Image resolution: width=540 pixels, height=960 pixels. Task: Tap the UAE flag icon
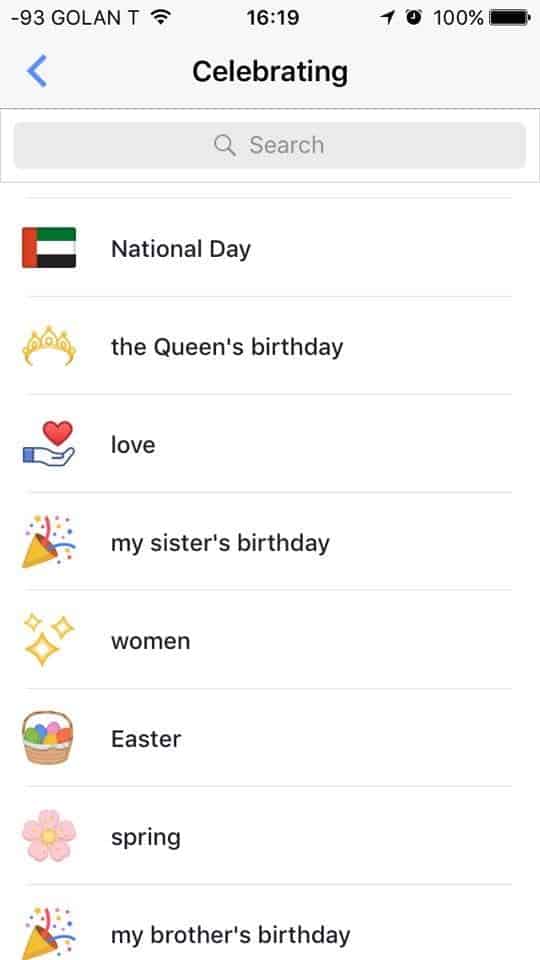[x=49, y=248]
